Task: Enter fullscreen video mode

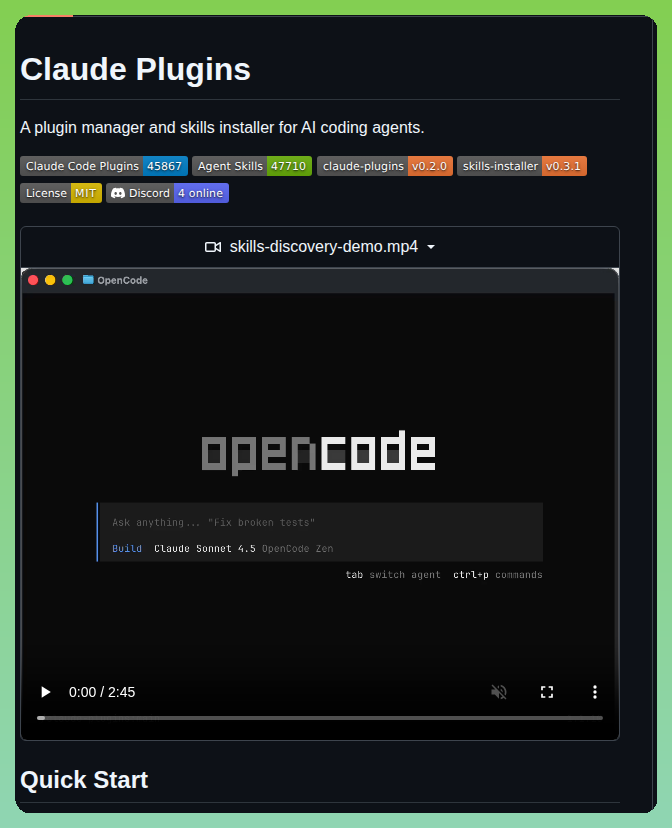Action: (x=547, y=692)
